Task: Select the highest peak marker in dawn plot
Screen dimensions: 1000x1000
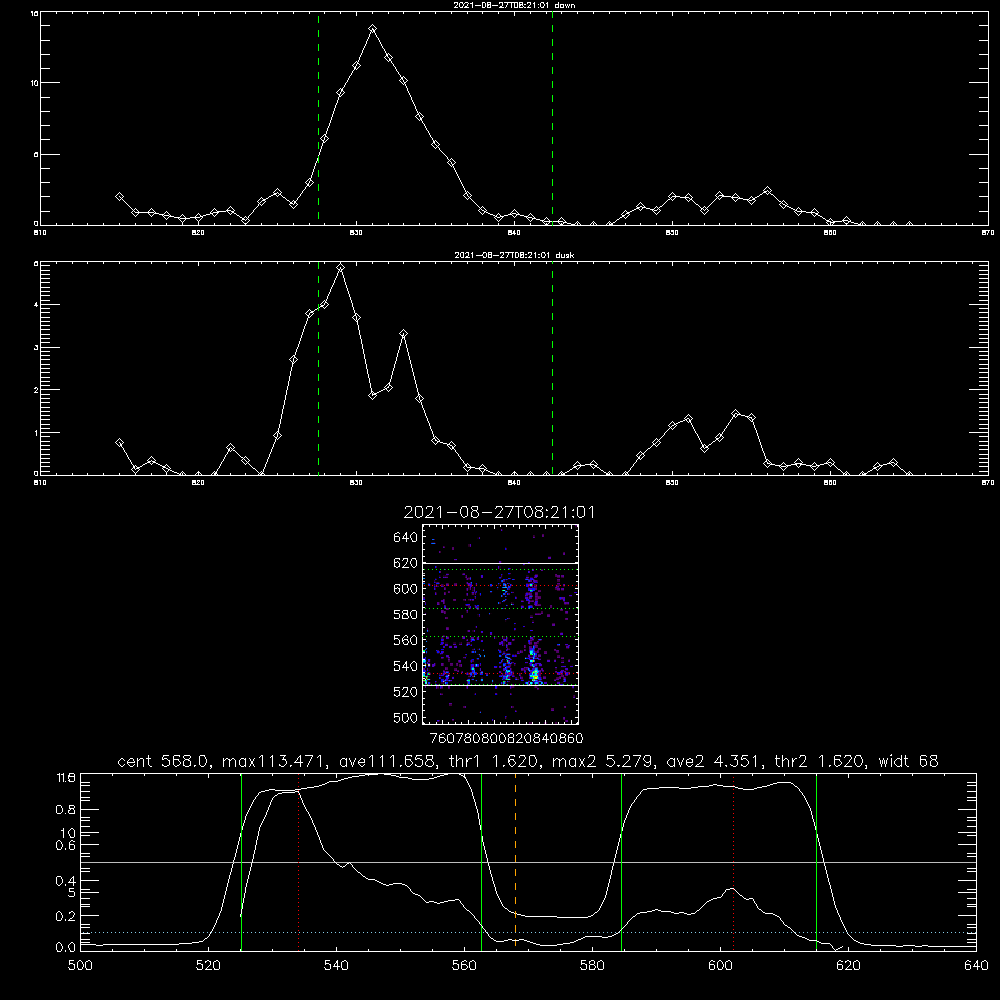Action: pos(372,29)
